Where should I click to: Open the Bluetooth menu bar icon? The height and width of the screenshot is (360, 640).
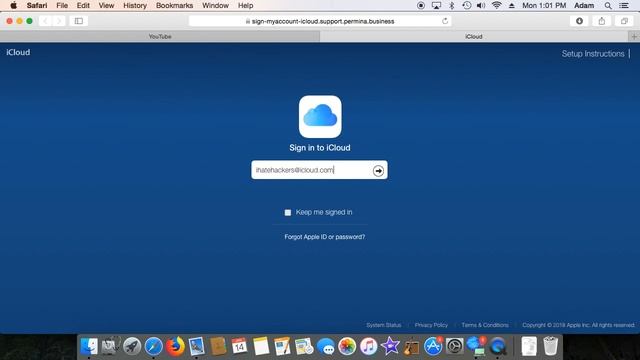(x=451, y=5)
